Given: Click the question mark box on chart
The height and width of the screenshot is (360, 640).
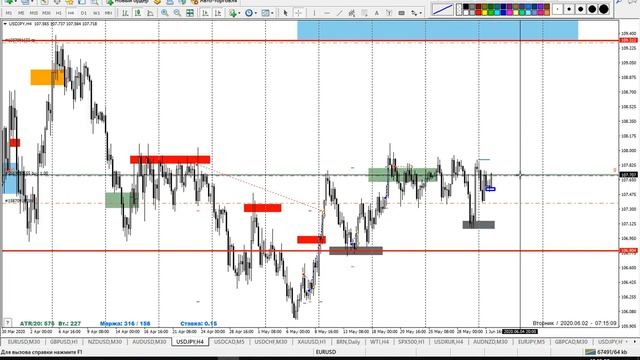Looking at the screenshot, I should [x=7, y=323].
